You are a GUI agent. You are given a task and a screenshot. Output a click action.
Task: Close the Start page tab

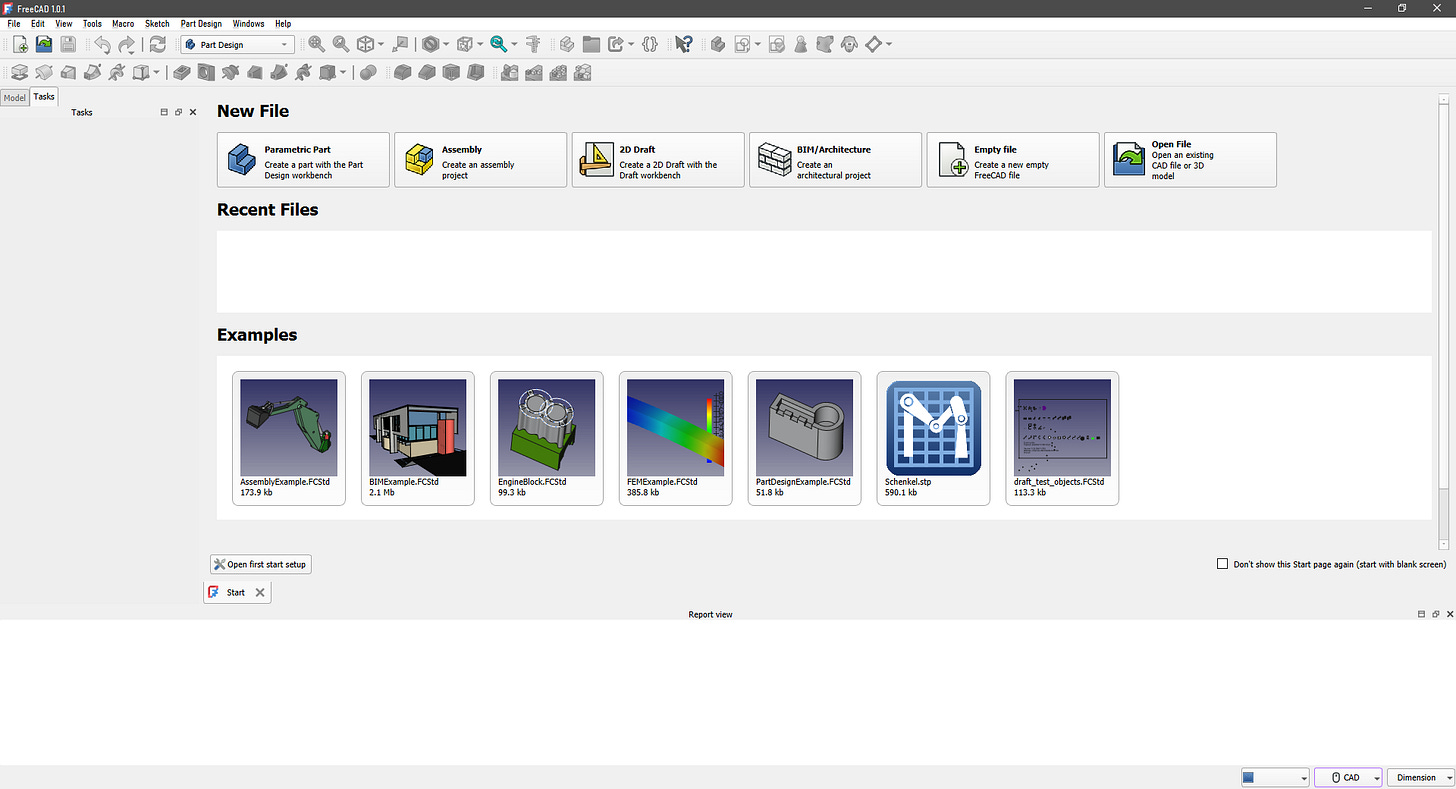point(260,592)
